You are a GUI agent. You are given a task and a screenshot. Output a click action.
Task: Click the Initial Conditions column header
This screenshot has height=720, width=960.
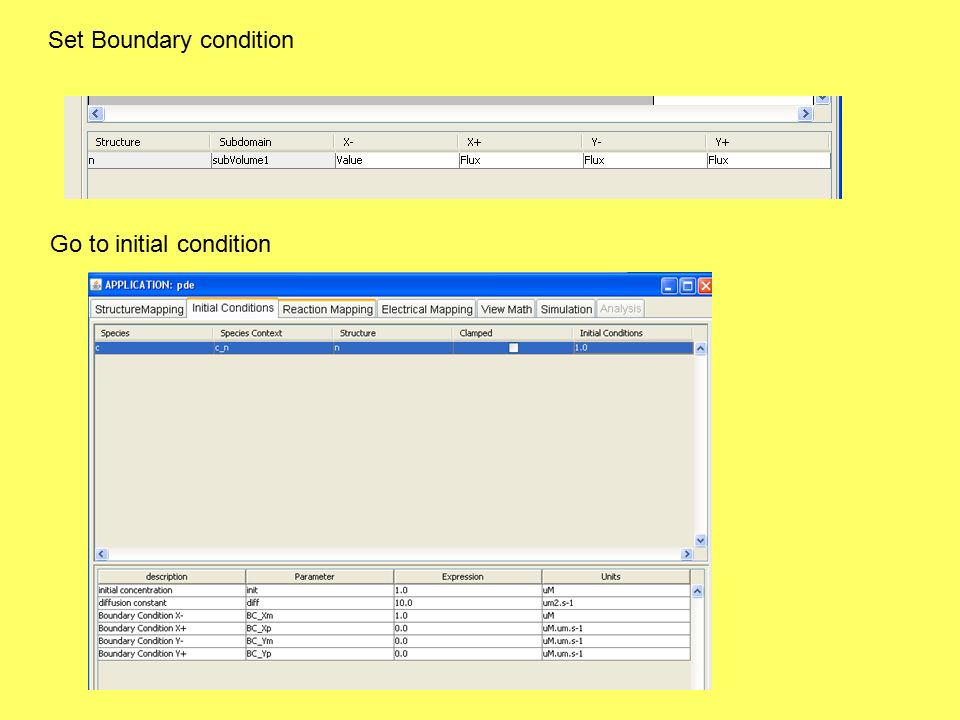click(632, 333)
